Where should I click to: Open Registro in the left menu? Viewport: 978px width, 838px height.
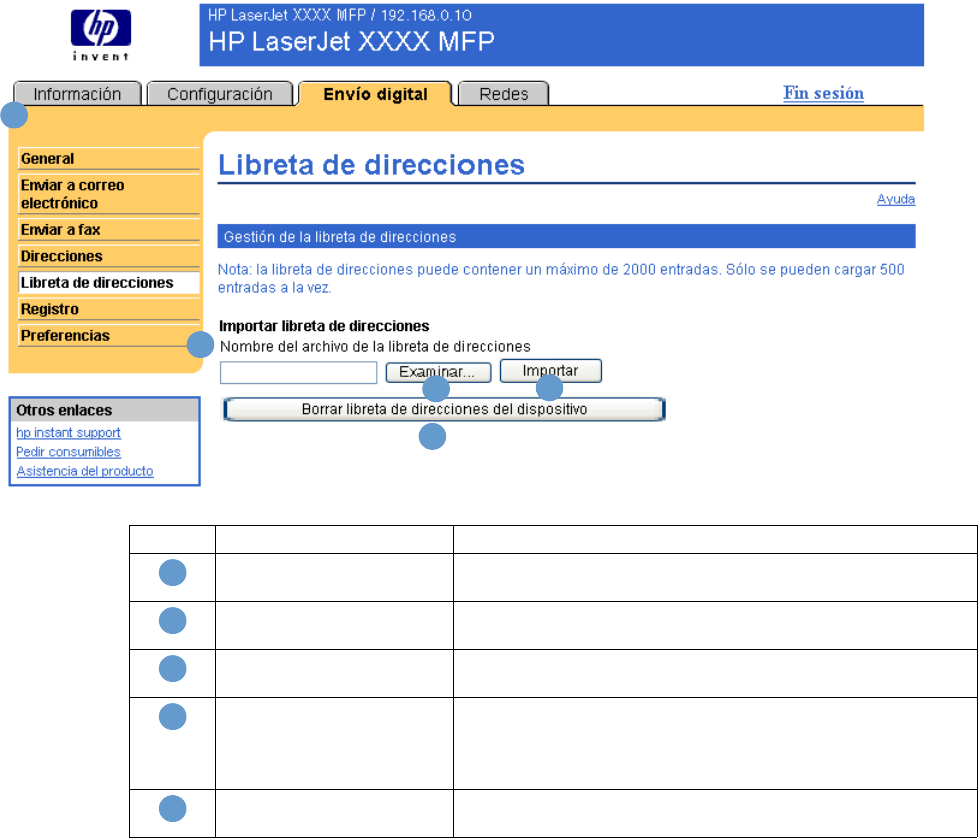pyautogui.click(x=109, y=309)
